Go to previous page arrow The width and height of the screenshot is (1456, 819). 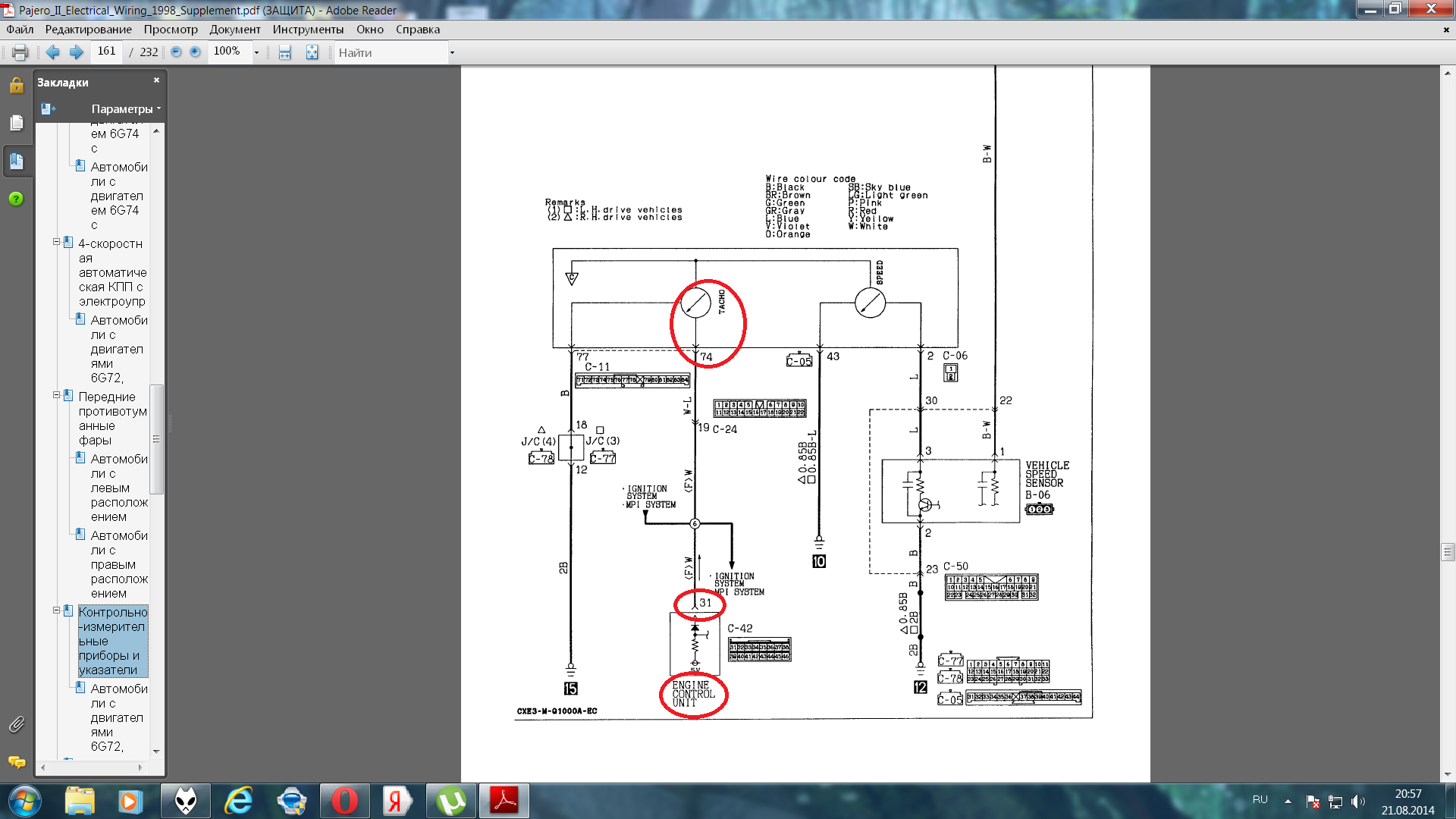pyautogui.click(x=52, y=52)
